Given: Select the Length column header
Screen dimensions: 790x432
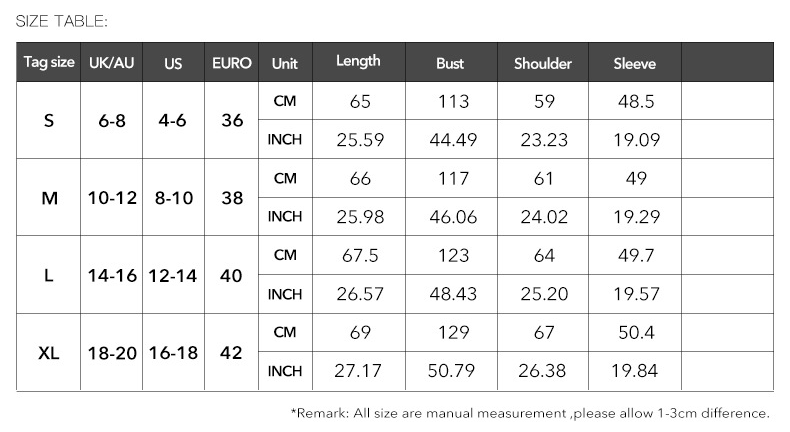Looking at the screenshot, I should [x=358, y=62].
